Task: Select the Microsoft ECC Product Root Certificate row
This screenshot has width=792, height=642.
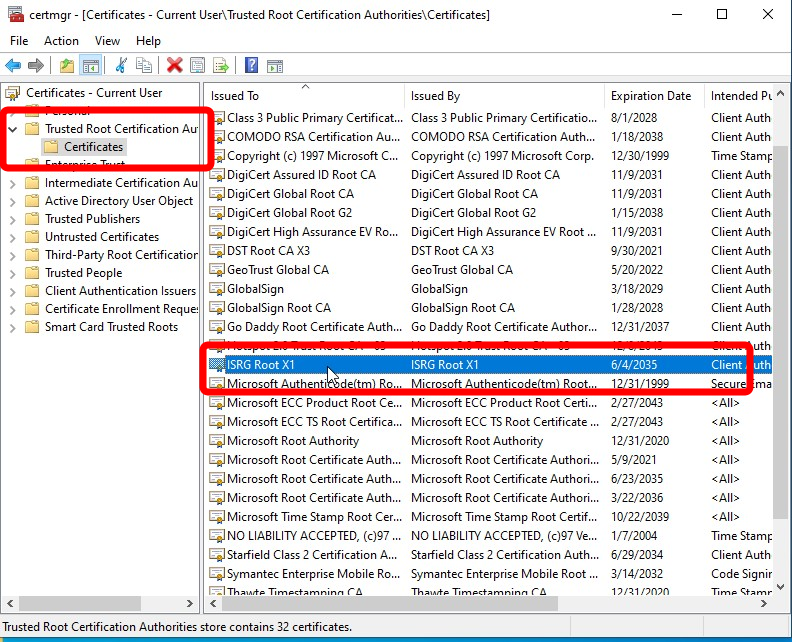Action: point(490,403)
